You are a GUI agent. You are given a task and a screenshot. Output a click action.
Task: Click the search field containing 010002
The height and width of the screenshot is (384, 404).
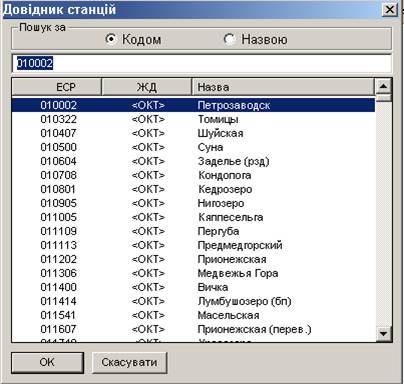pyautogui.click(x=201, y=63)
